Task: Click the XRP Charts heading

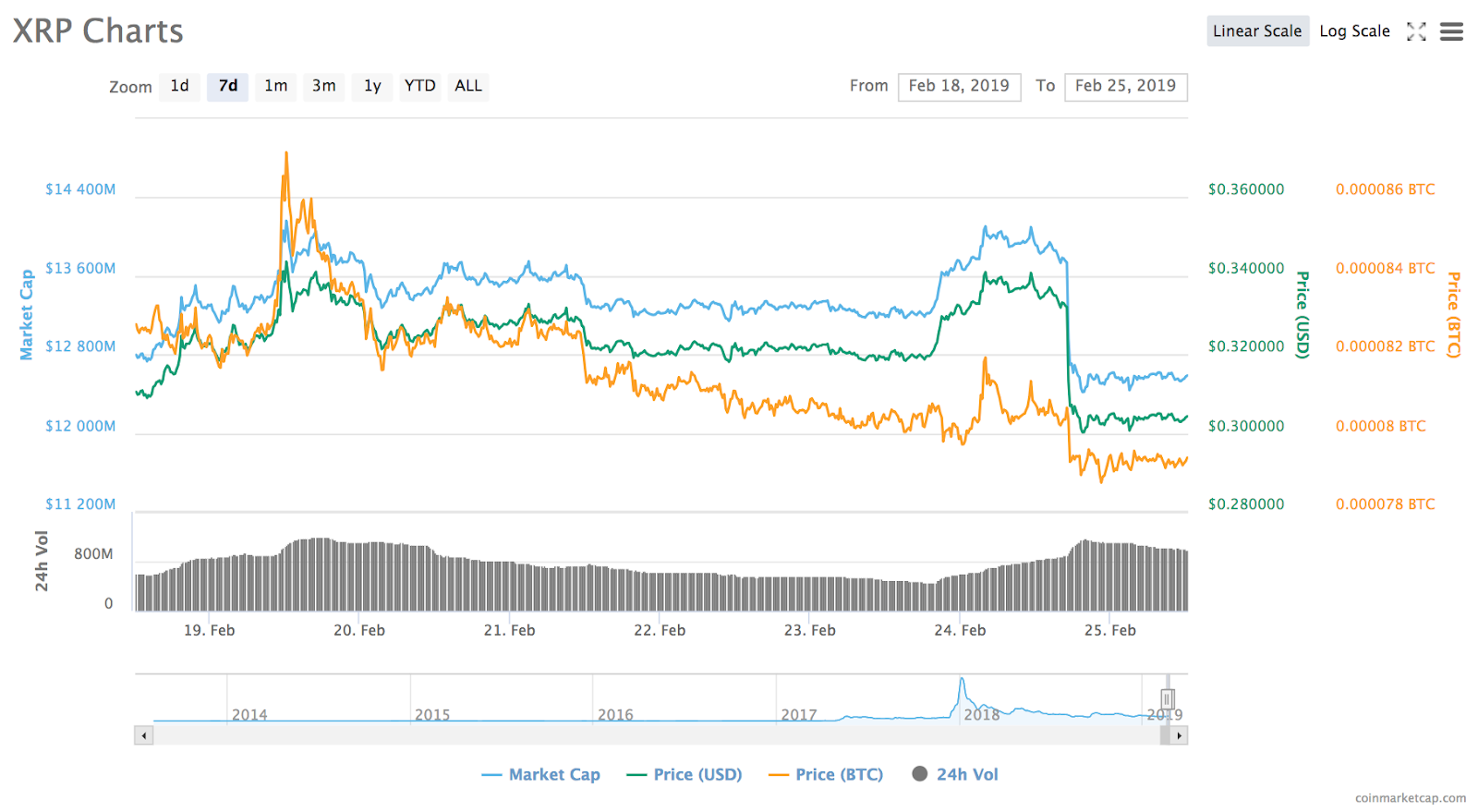Action: tap(98, 31)
